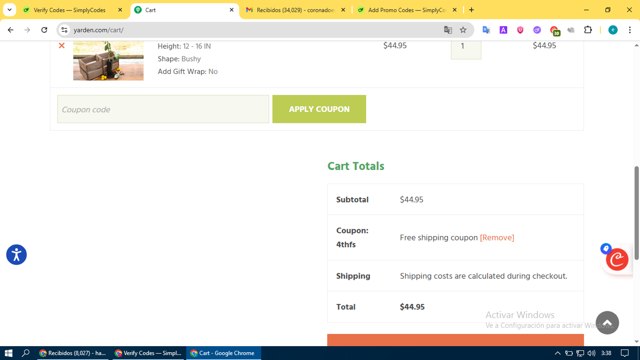Open the gray extension icon beside puzzle
The image size is (640, 360).
(571, 30)
